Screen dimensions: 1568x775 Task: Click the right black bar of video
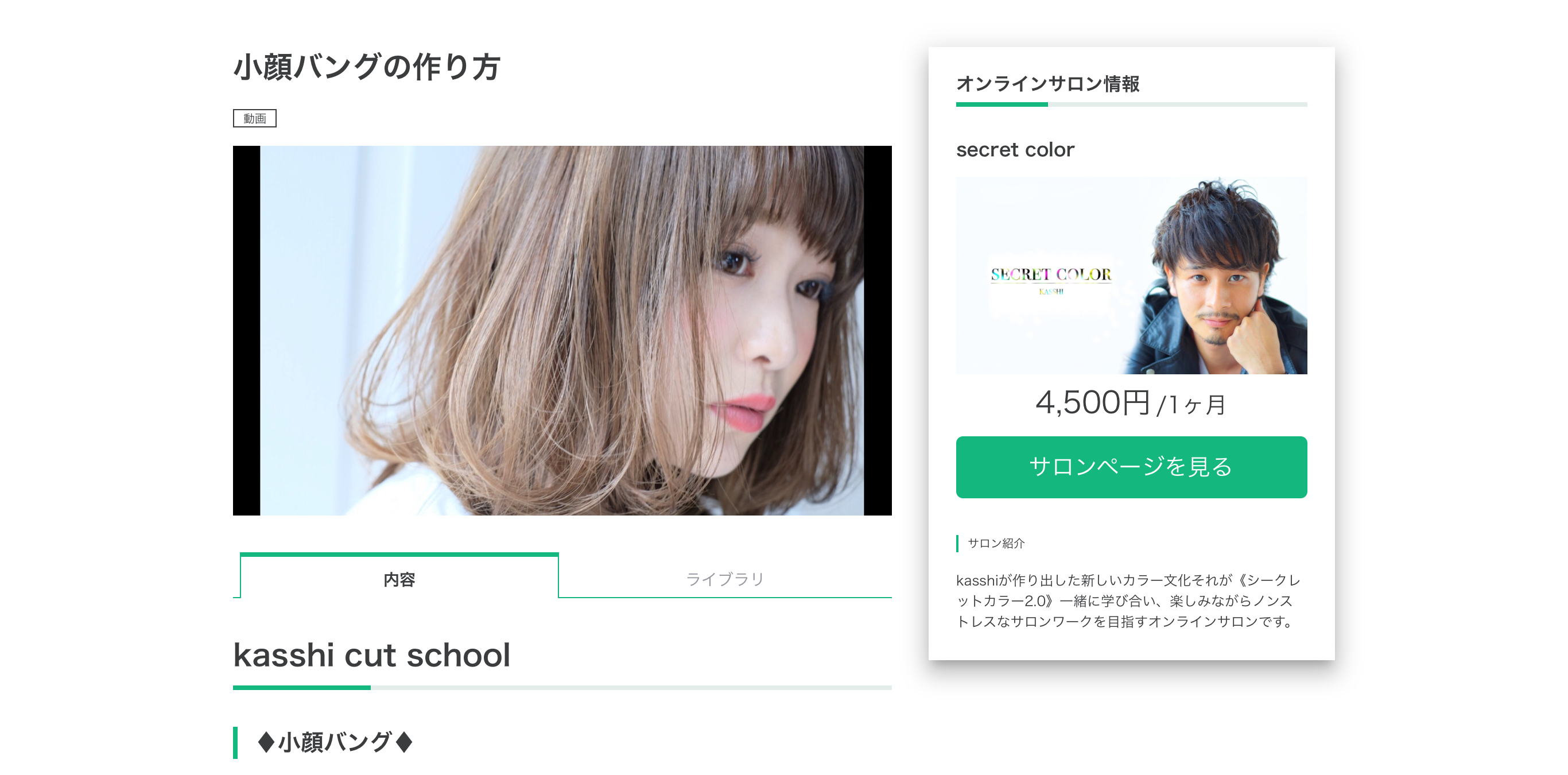tap(877, 330)
